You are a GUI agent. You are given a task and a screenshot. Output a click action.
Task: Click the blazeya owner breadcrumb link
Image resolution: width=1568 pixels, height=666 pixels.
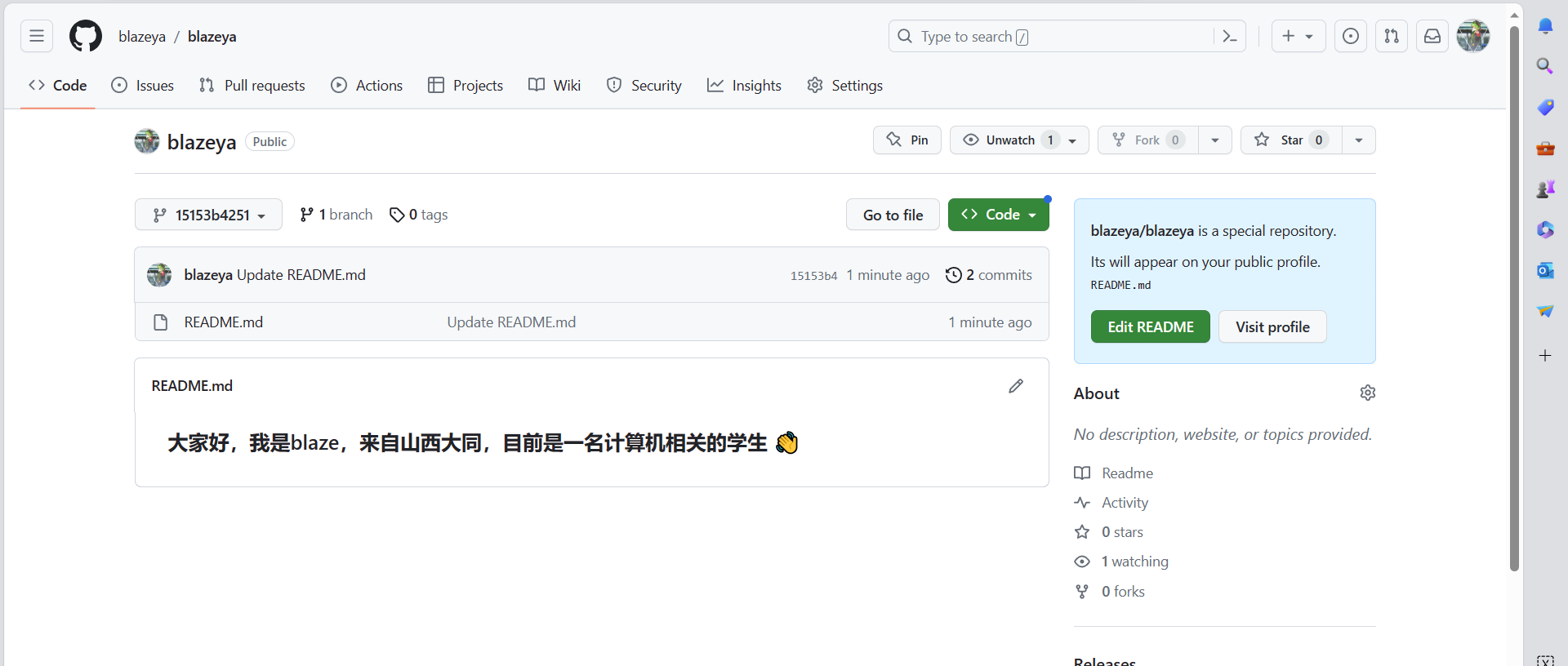pyautogui.click(x=142, y=37)
